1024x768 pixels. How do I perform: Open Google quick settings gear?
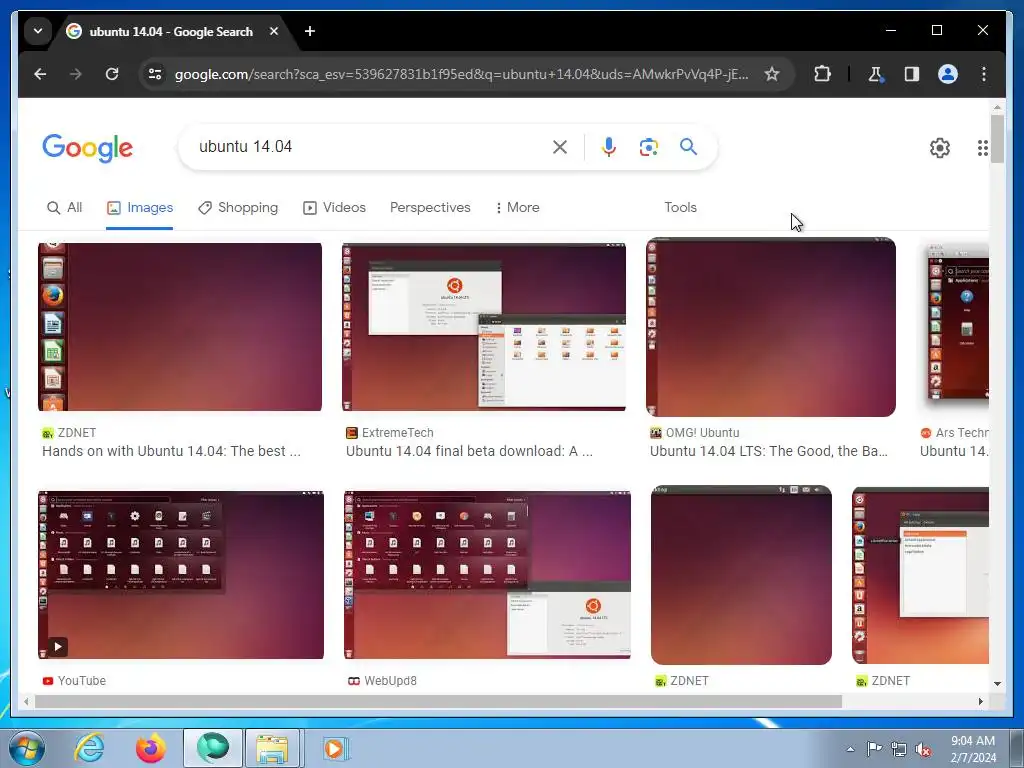tap(940, 148)
